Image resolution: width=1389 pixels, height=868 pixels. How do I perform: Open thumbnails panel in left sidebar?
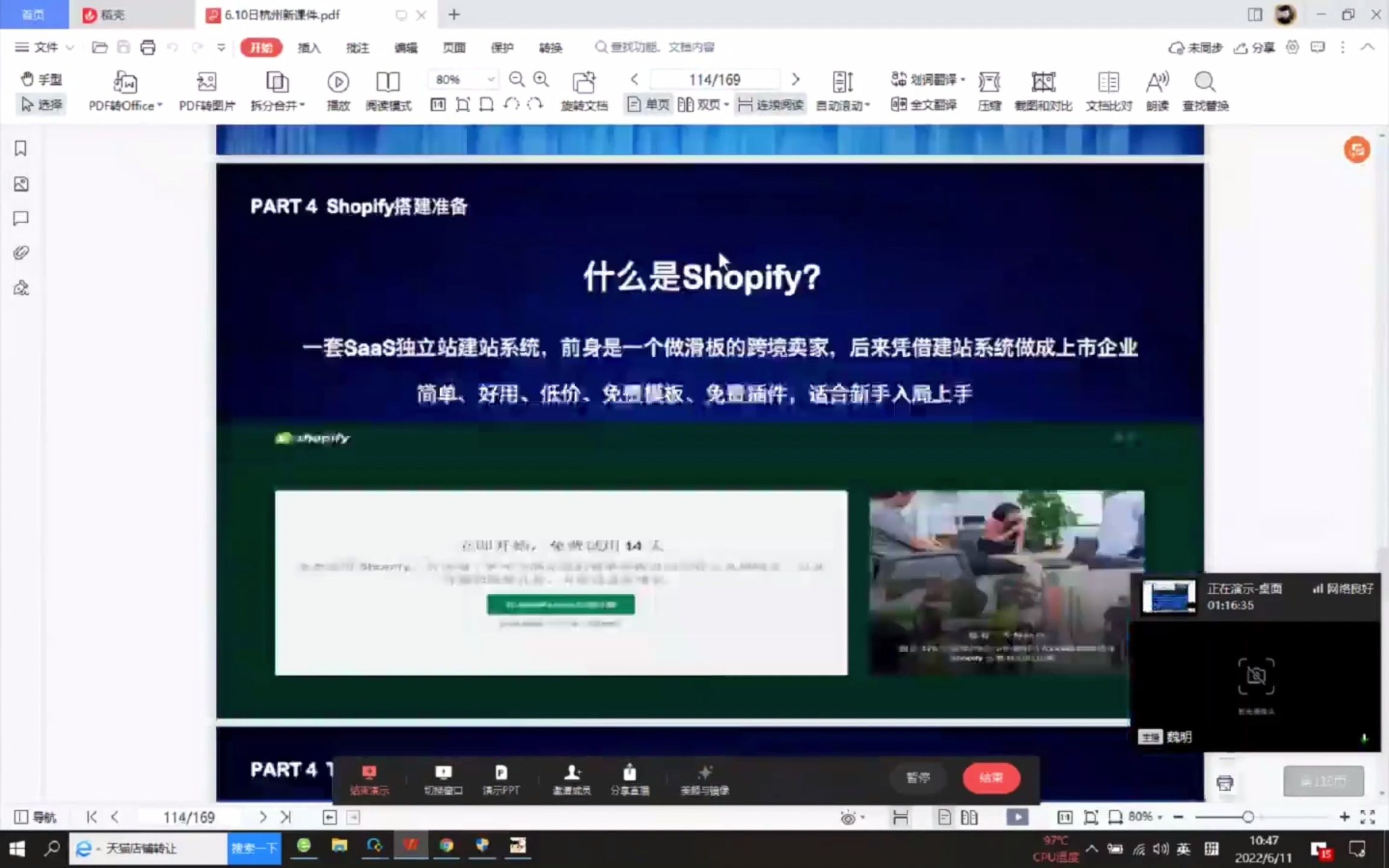coord(21,184)
